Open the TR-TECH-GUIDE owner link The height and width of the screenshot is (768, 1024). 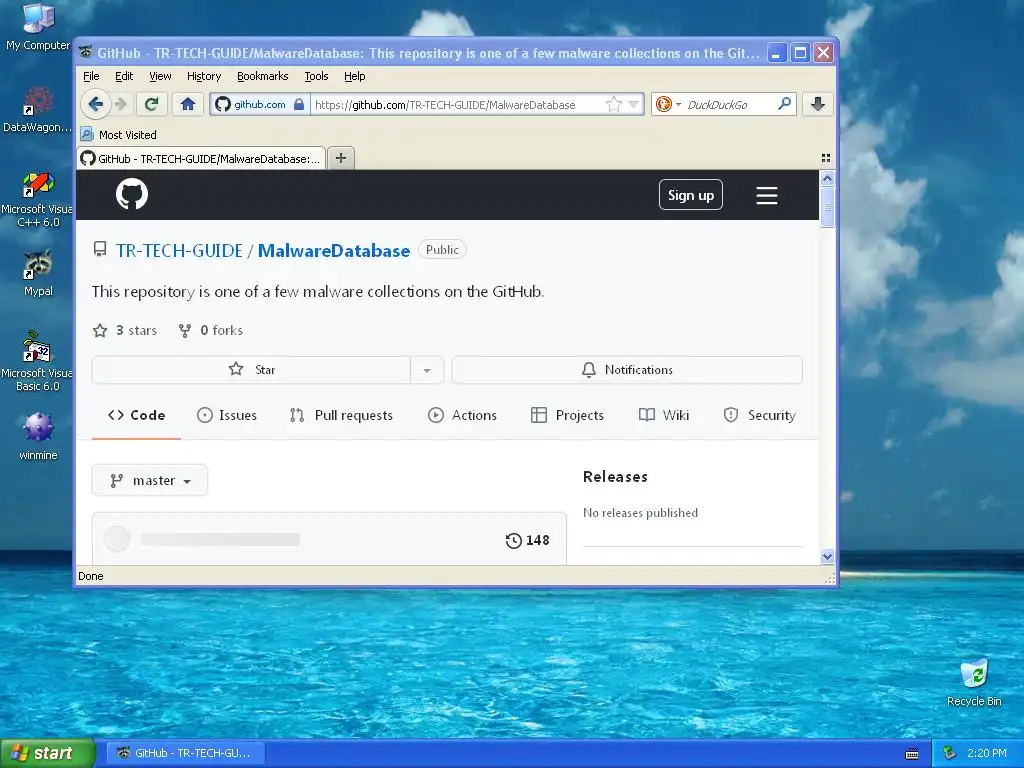pyautogui.click(x=179, y=251)
